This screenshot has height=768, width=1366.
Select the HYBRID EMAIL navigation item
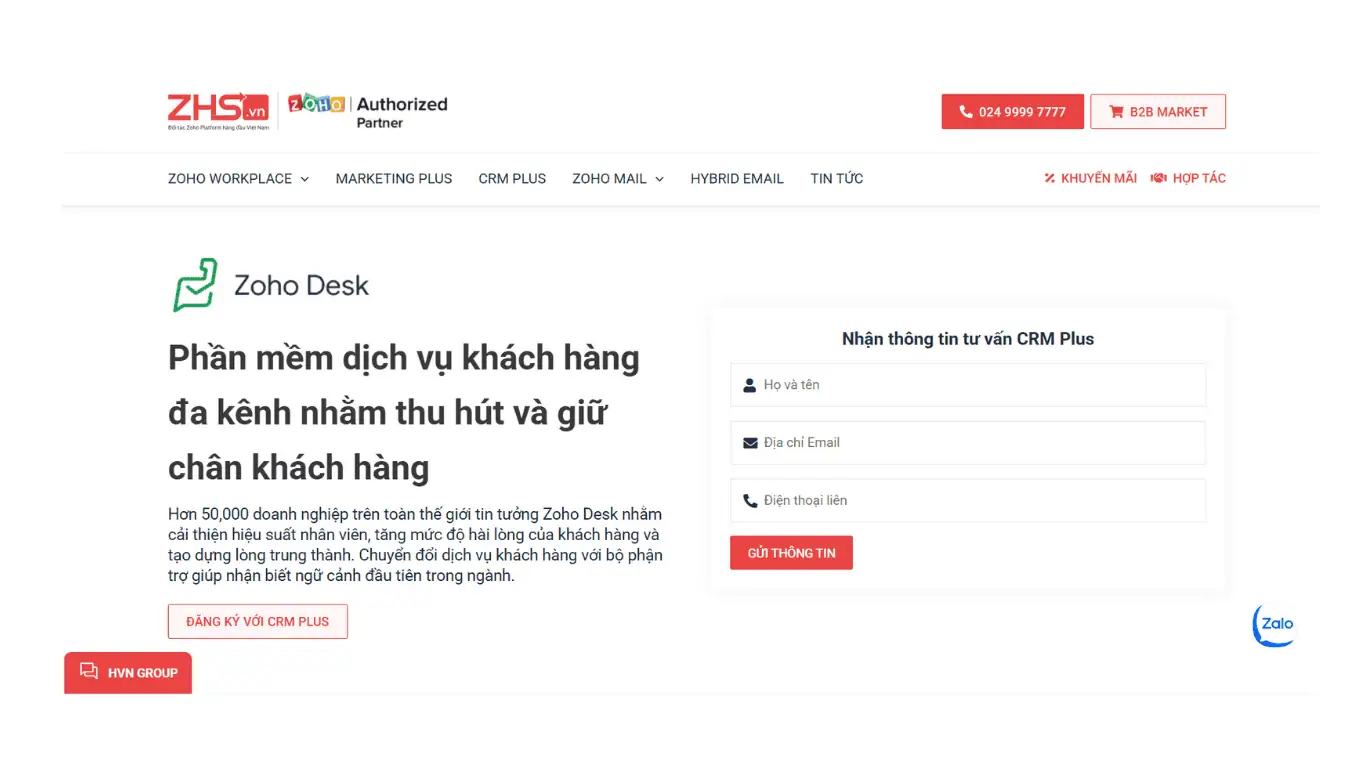(x=737, y=178)
